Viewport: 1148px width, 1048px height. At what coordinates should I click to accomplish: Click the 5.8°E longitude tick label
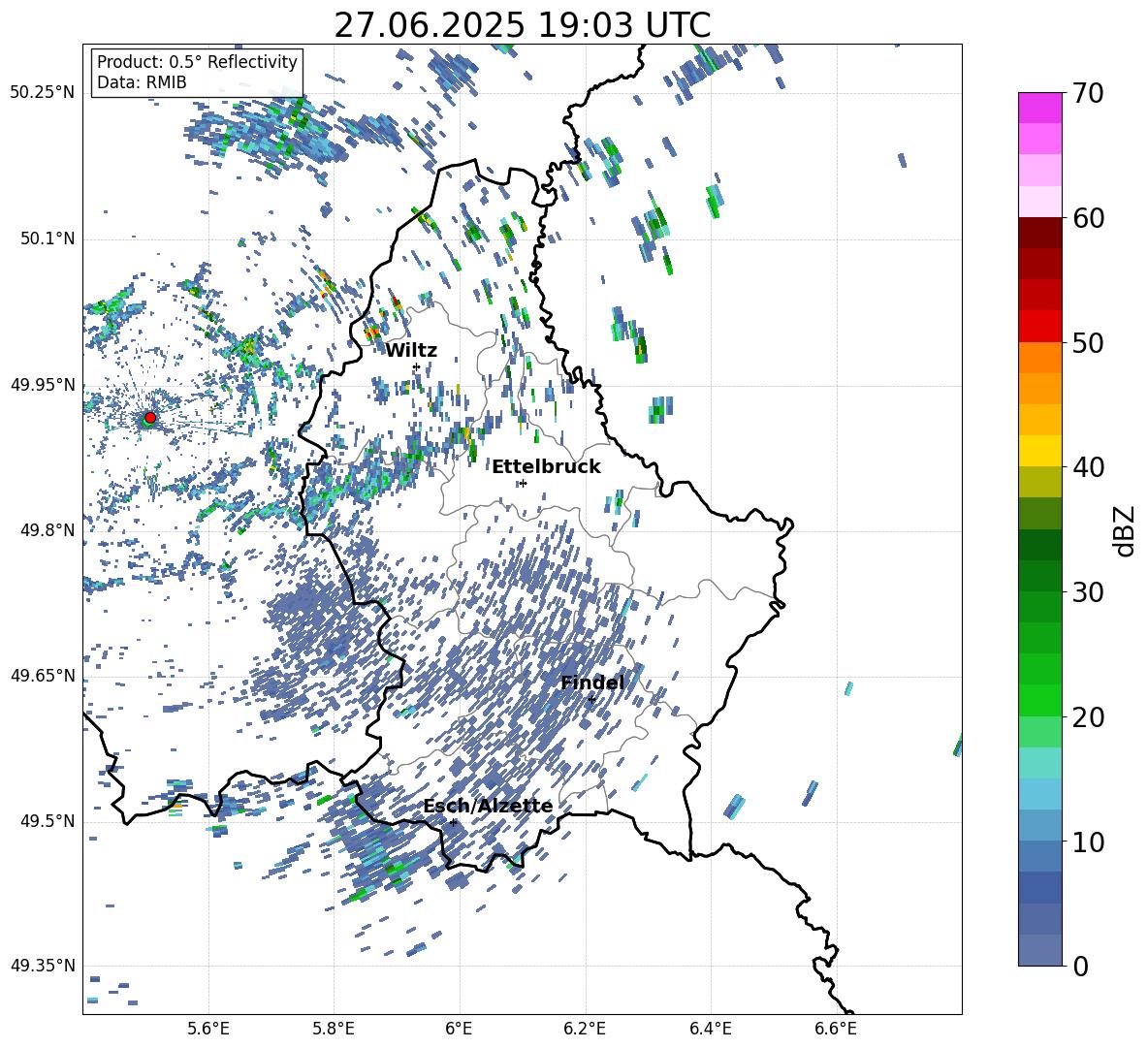coord(334,1029)
